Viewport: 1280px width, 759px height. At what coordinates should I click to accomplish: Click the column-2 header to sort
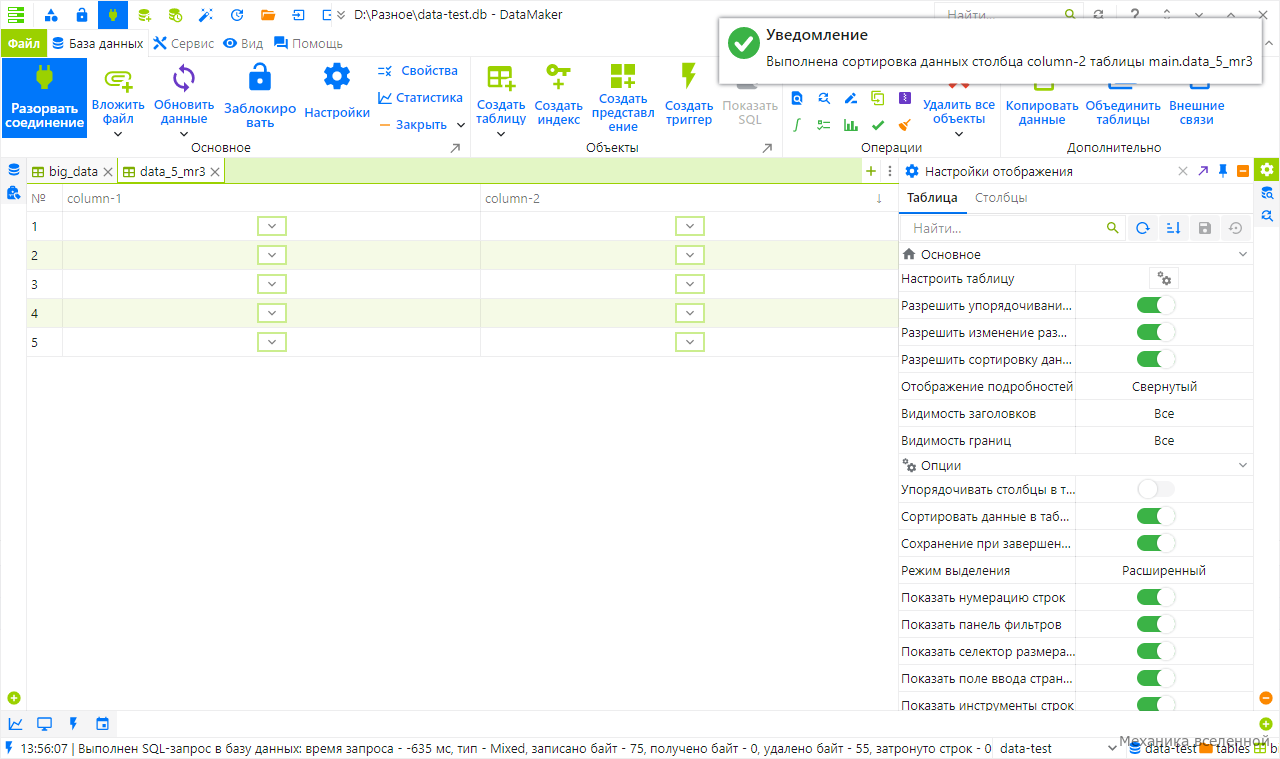pyautogui.click(x=688, y=198)
